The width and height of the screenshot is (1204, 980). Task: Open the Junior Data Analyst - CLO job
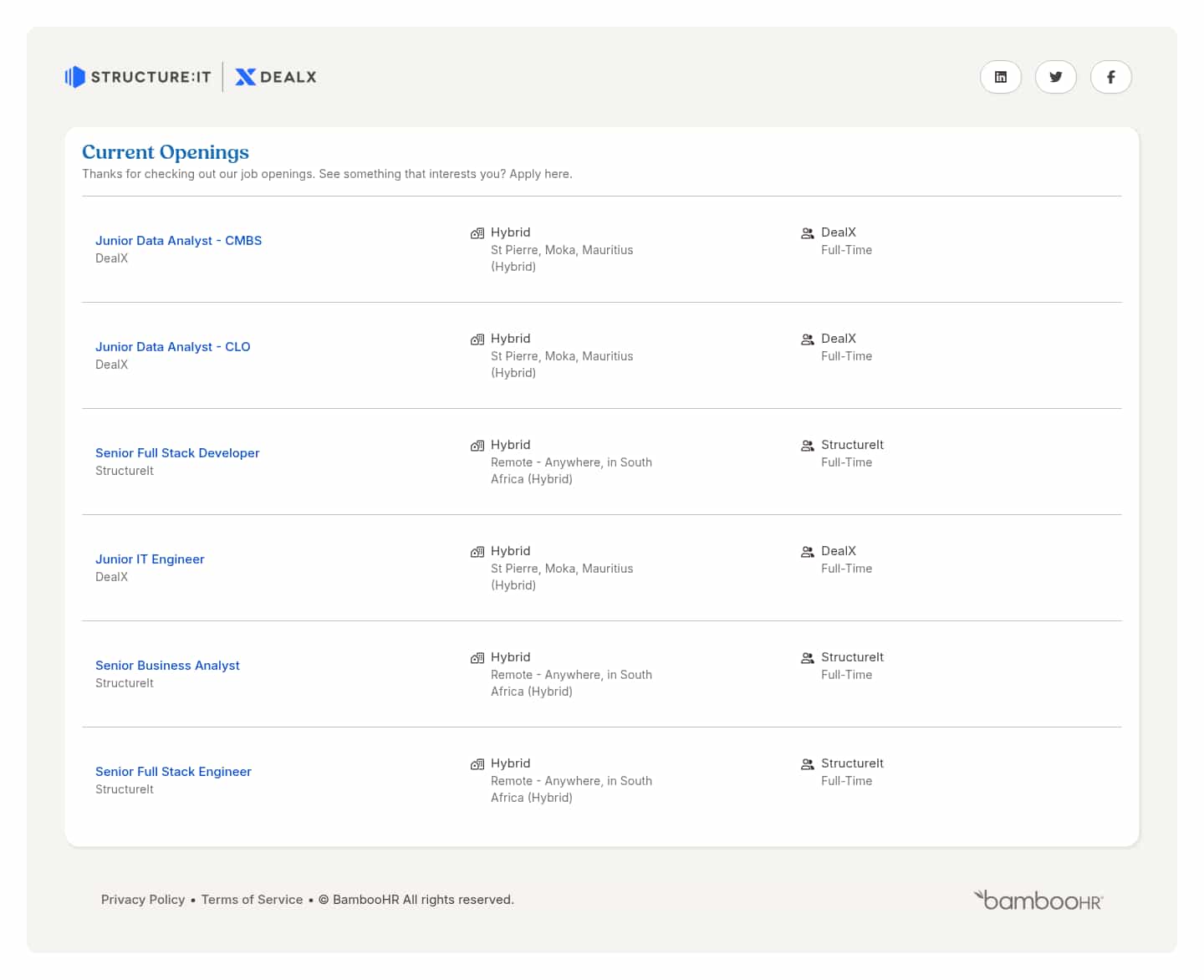click(x=173, y=347)
